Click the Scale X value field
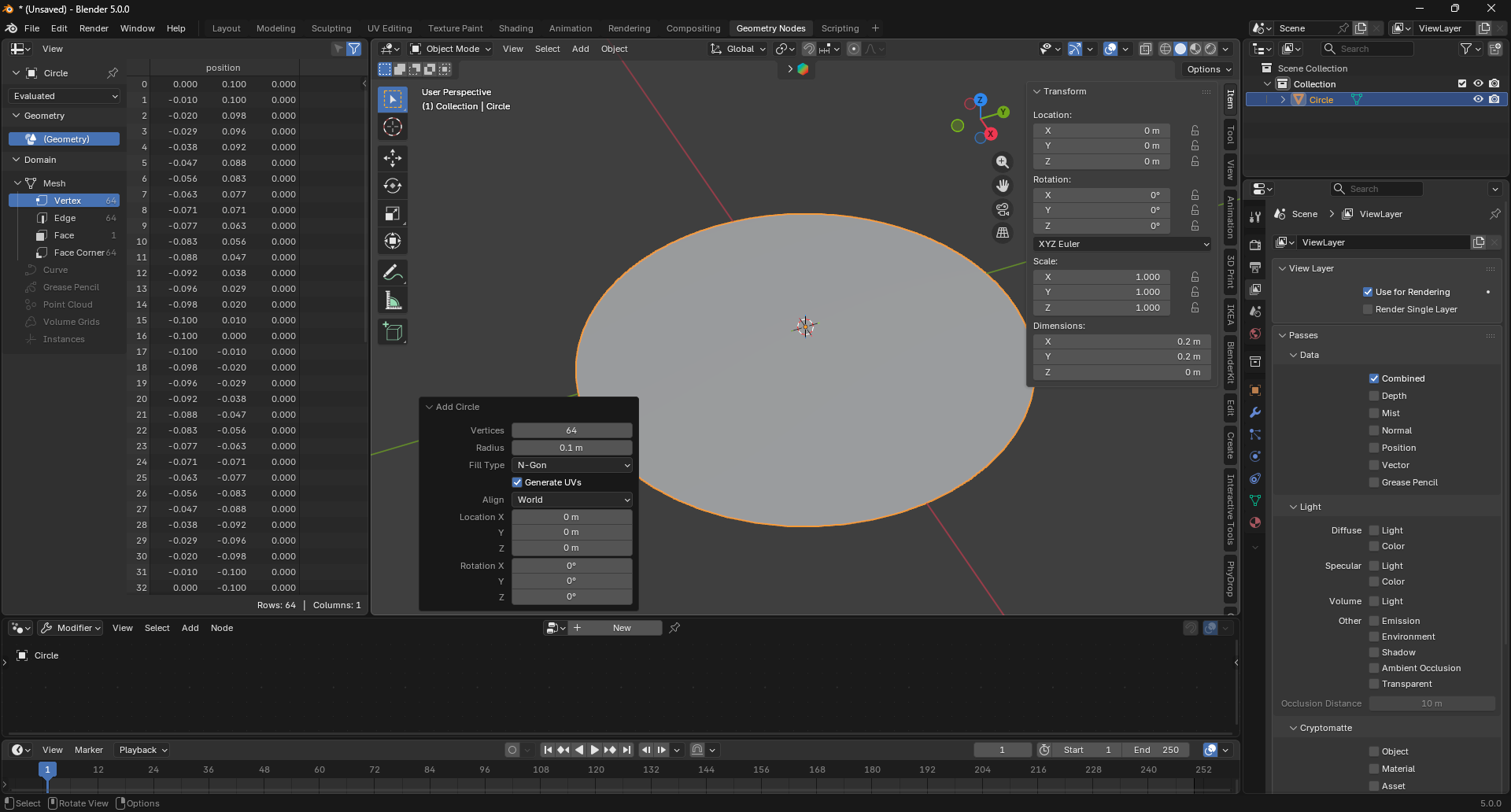This screenshot has width=1511, height=812. tap(1102, 277)
